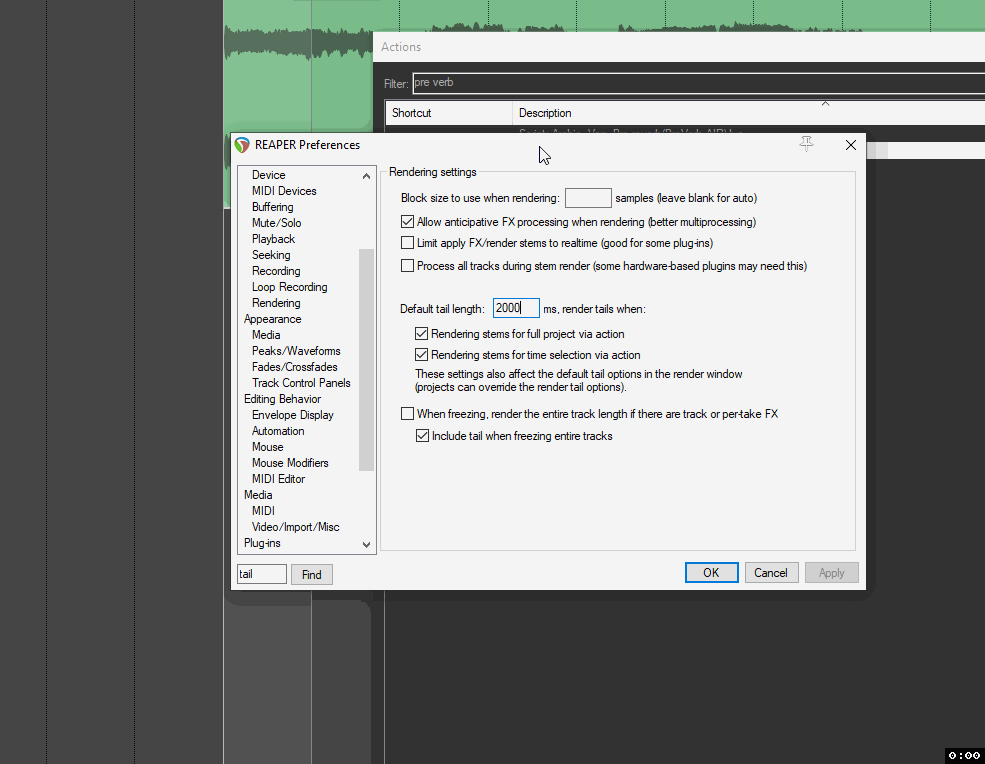Click the sort arrow above the Description column

[x=825, y=103]
